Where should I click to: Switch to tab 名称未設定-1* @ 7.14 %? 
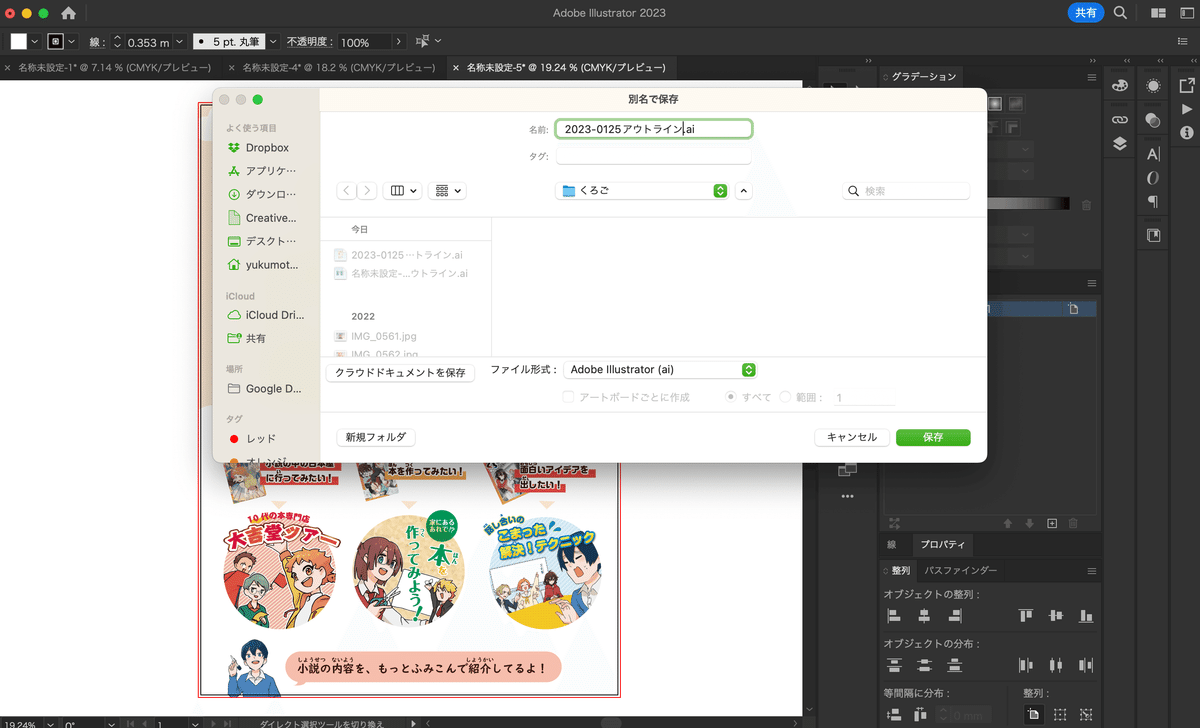click(114, 68)
